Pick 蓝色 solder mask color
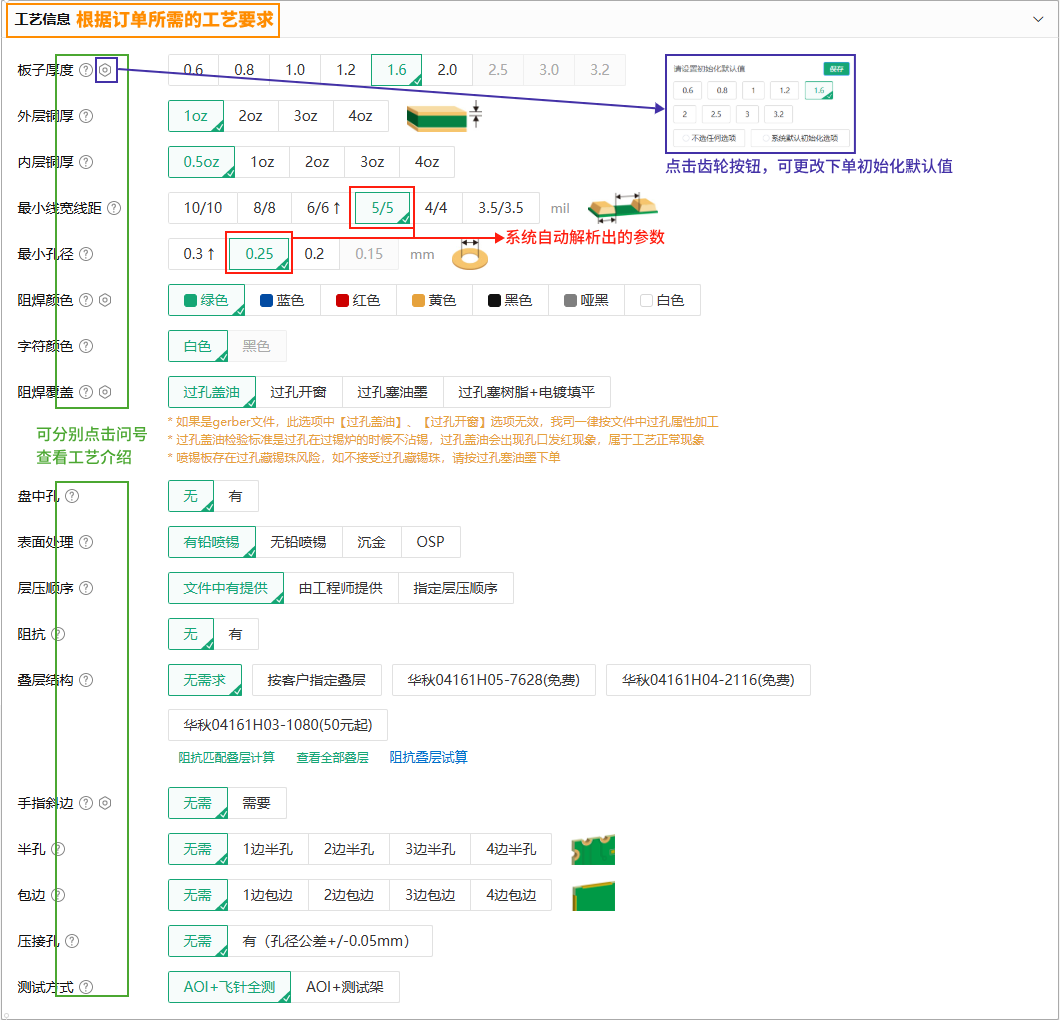Viewport: 1060px width, 1020px height. pos(281,300)
